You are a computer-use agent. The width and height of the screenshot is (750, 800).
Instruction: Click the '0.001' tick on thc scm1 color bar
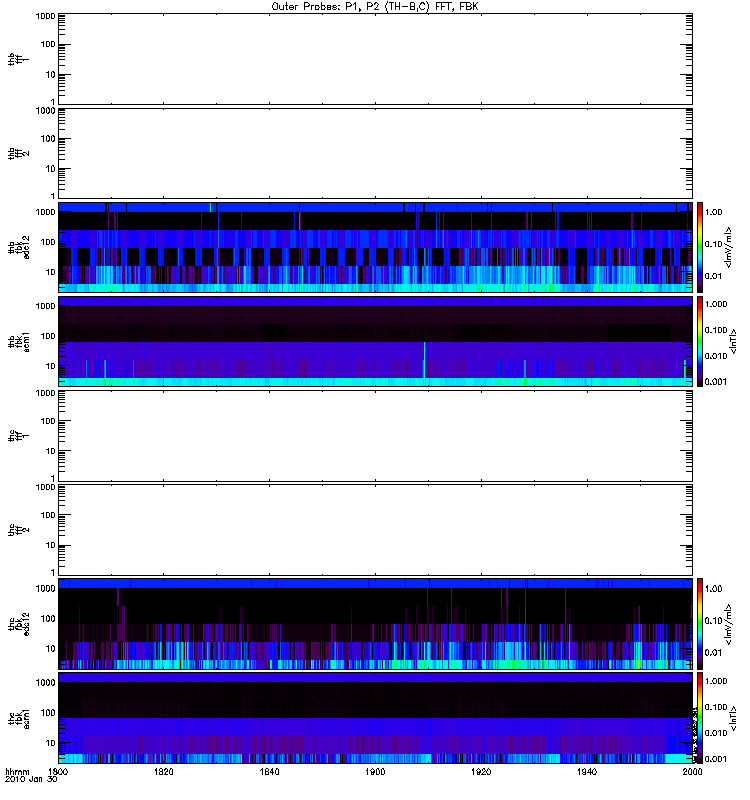point(716,759)
